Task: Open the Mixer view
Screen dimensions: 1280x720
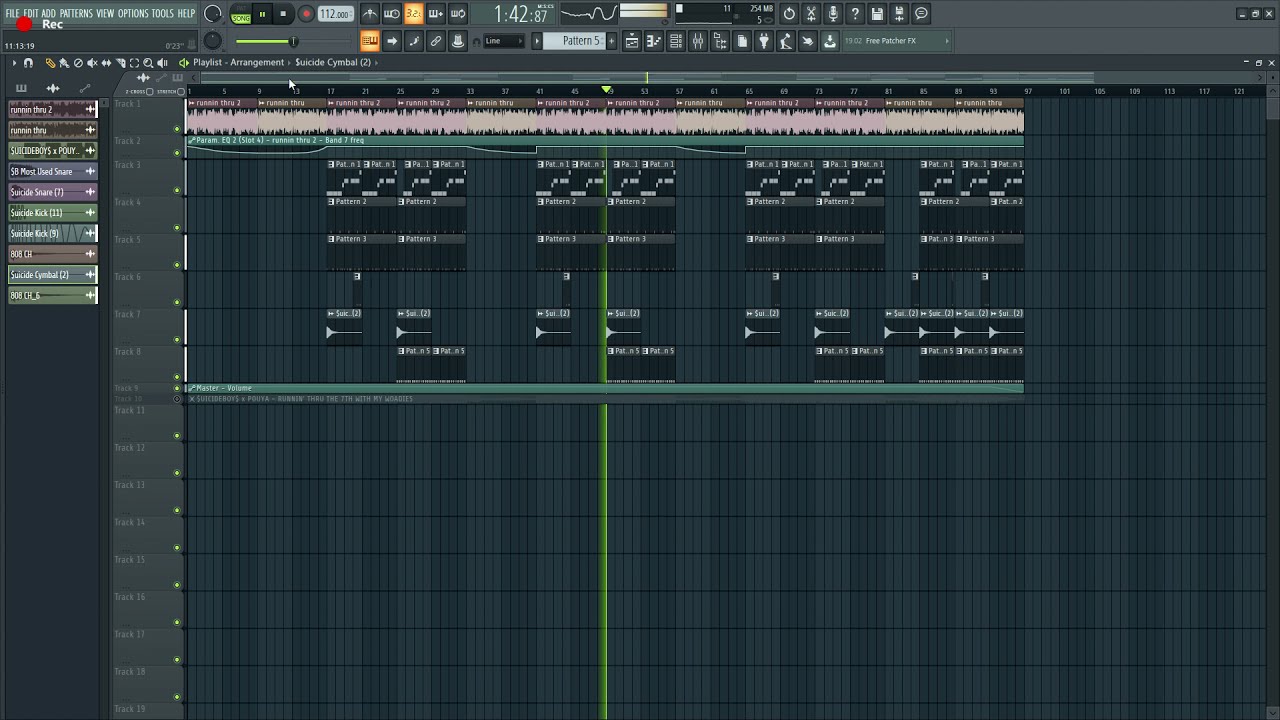Action: [698, 41]
